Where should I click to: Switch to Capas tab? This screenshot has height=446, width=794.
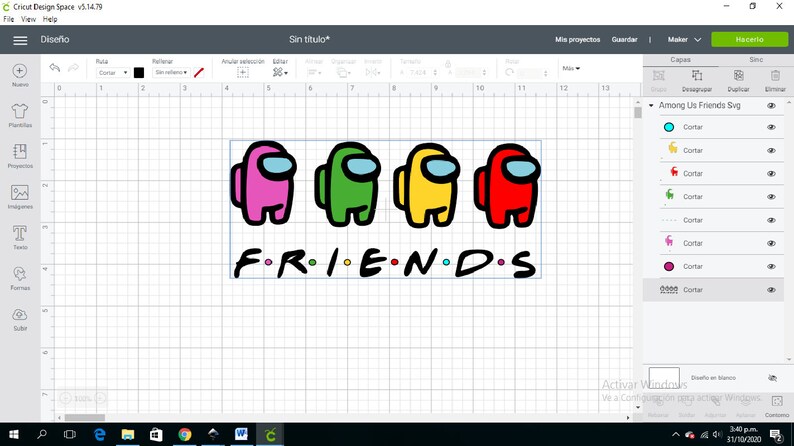click(x=681, y=60)
